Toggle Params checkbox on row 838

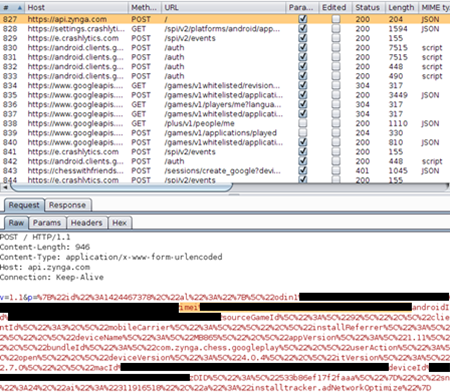pyautogui.click(x=303, y=123)
